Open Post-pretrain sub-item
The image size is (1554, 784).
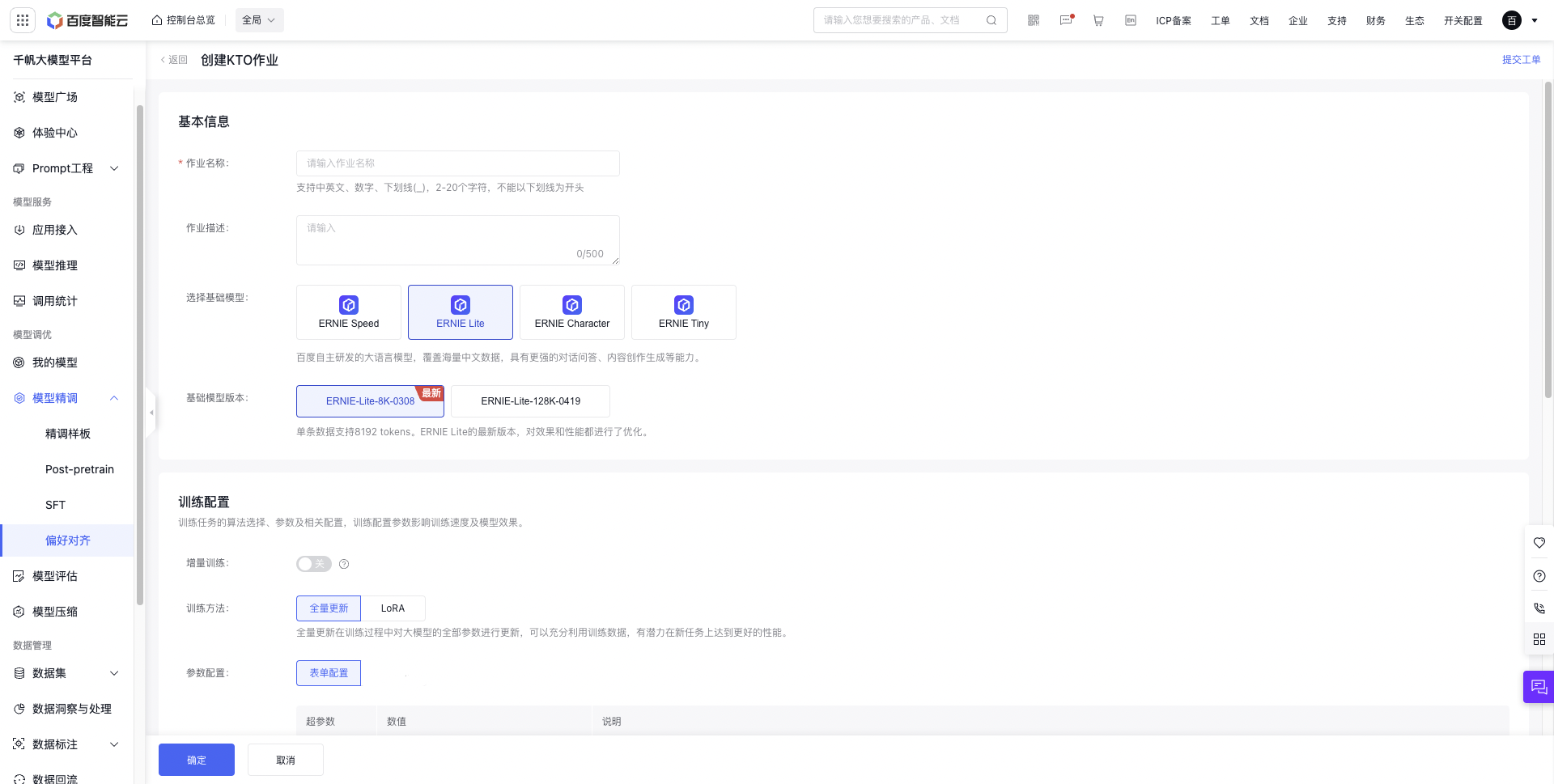coord(79,469)
